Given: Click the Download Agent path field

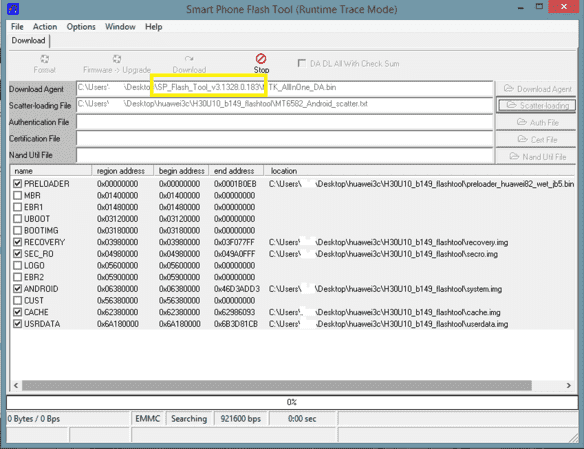Looking at the screenshot, I should 285,89.
